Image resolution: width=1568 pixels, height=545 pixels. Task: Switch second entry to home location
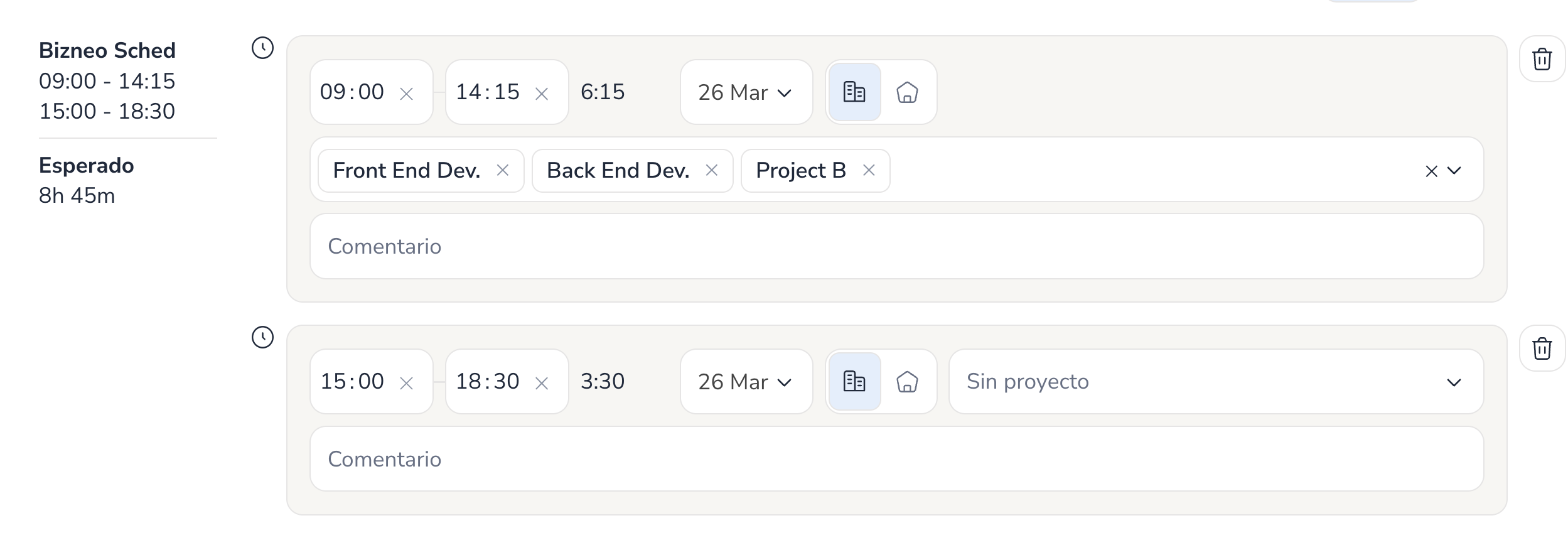pos(907,382)
